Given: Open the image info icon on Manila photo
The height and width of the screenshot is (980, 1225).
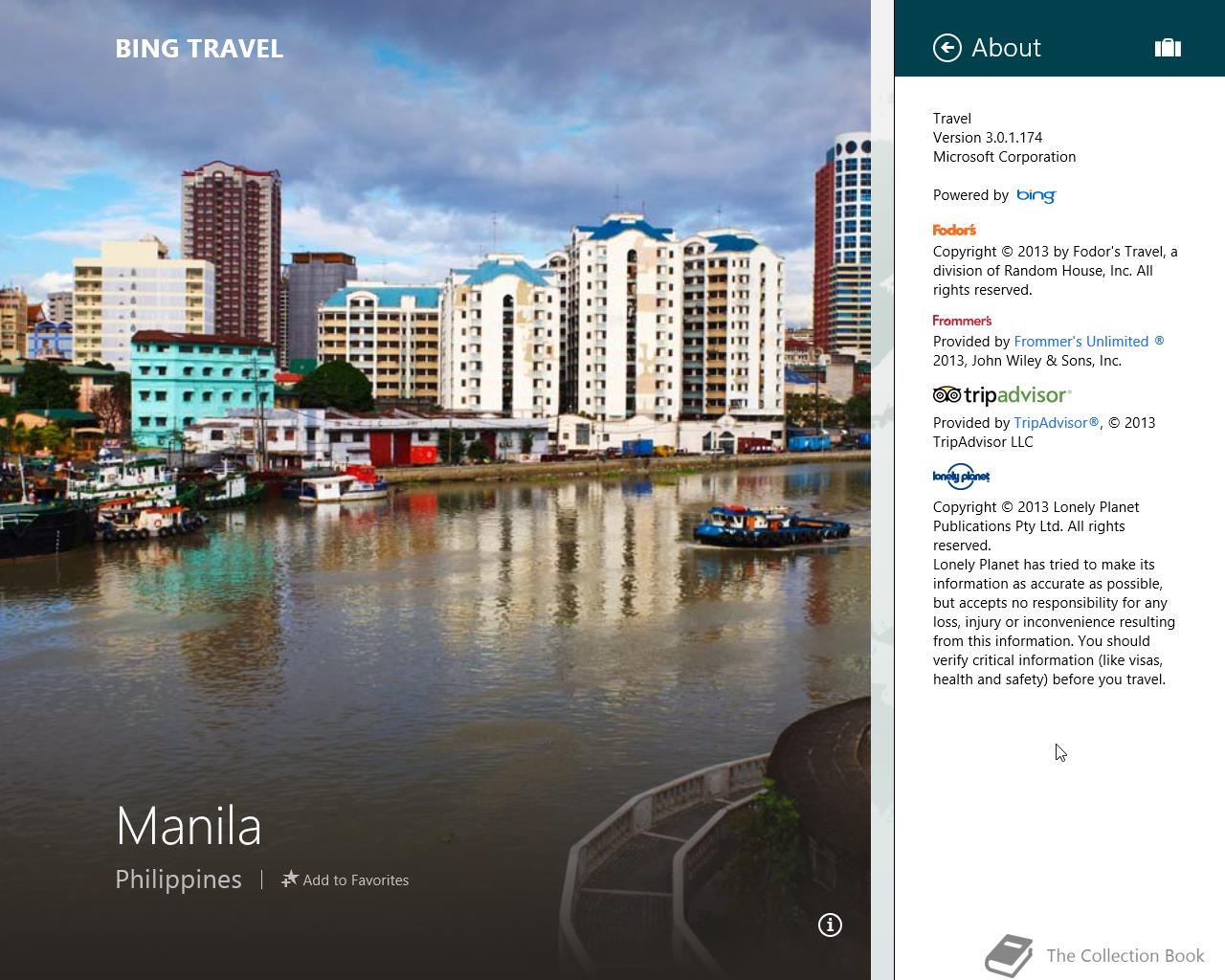Looking at the screenshot, I should point(830,924).
